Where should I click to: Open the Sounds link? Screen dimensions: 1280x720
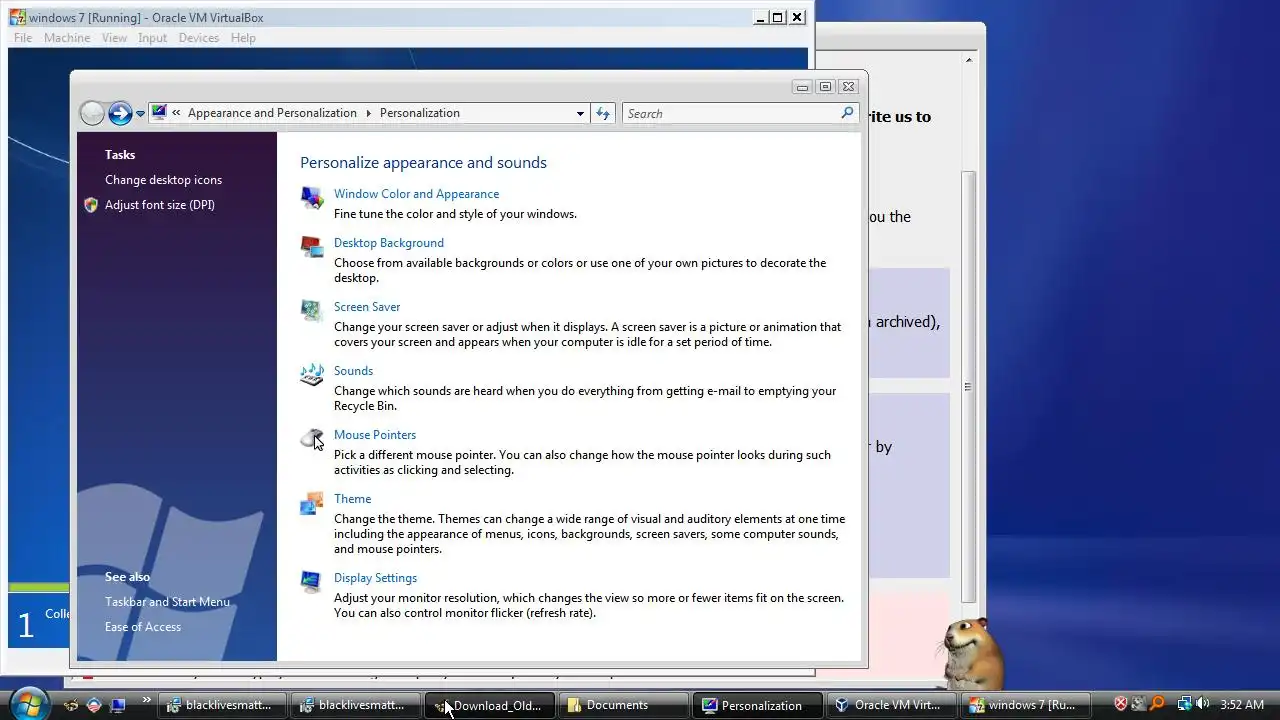[353, 371]
